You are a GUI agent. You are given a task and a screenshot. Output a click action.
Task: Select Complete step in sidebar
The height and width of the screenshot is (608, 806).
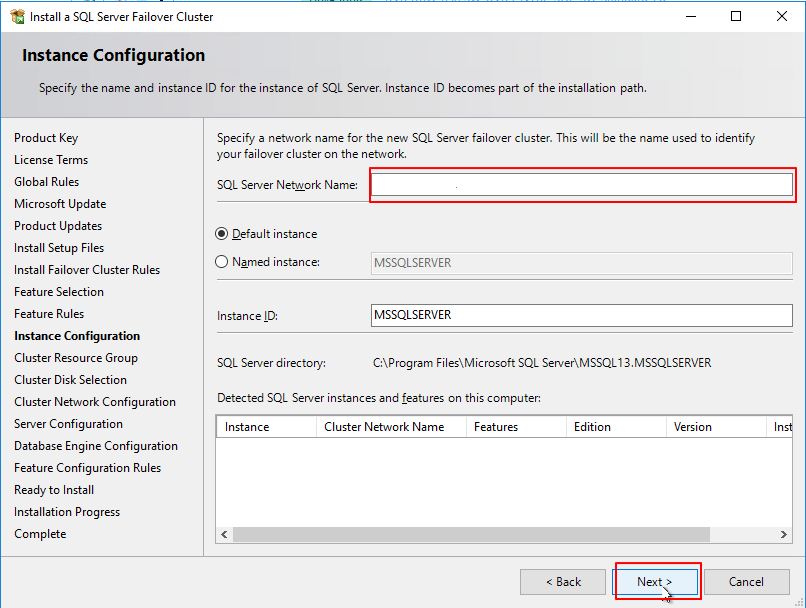[x=40, y=534]
